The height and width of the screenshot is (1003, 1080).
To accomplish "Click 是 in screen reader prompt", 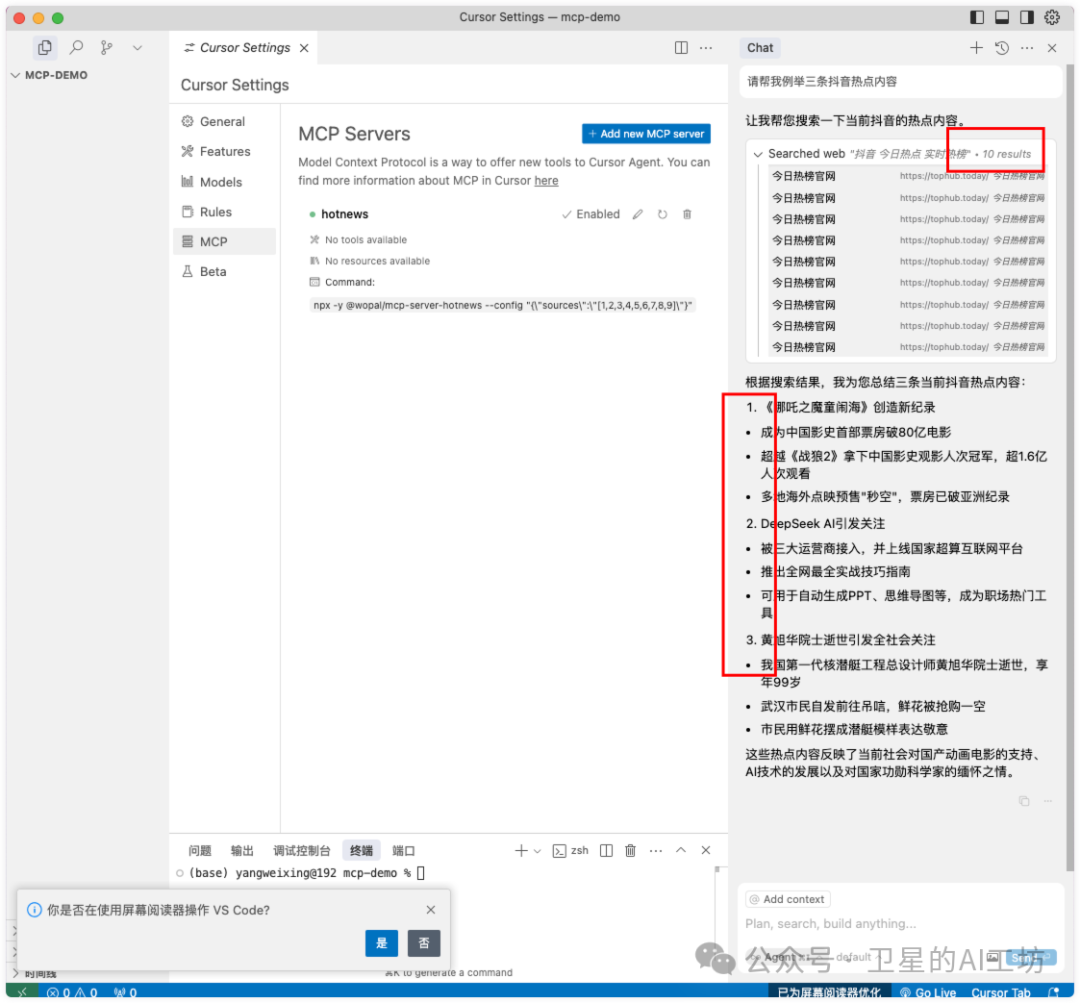I will click(x=382, y=943).
